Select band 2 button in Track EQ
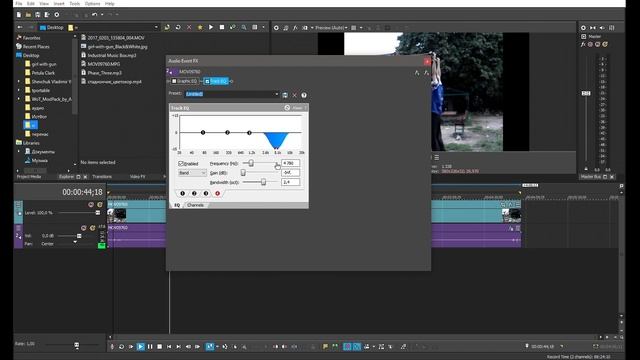The image size is (640, 360). (x=194, y=193)
